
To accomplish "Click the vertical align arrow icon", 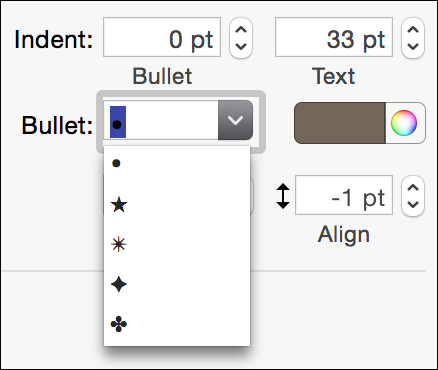I will [283, 196].
